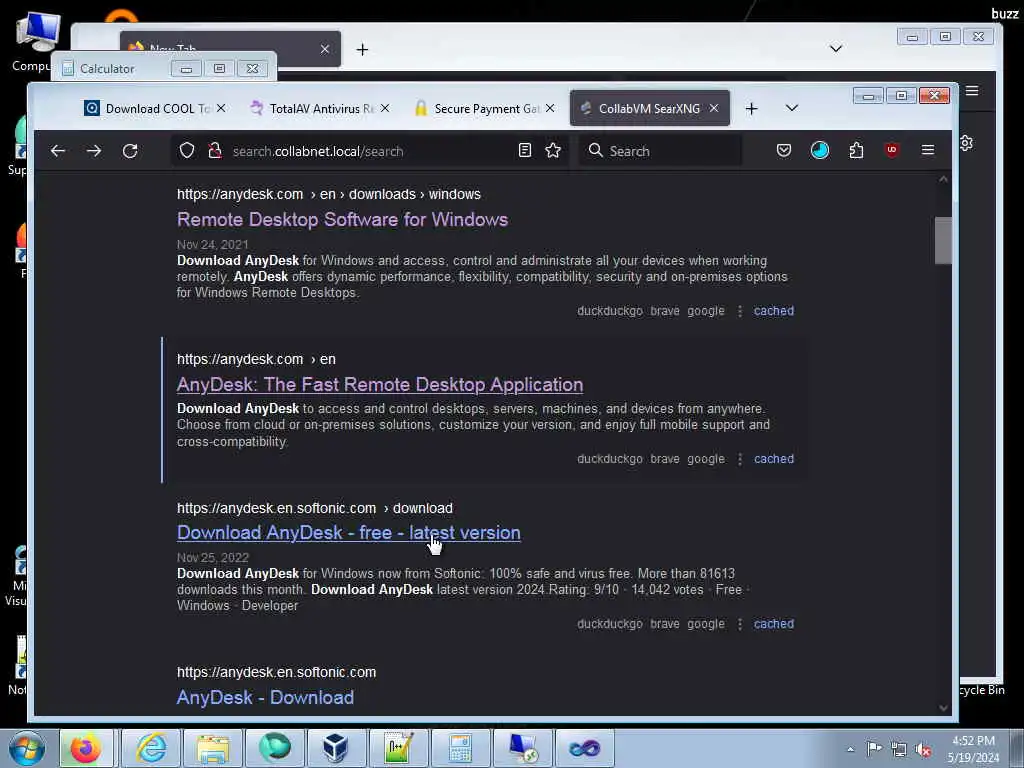Open the blue circular account icon
The width and height of the screenshot is (1024, 768).
820,151
